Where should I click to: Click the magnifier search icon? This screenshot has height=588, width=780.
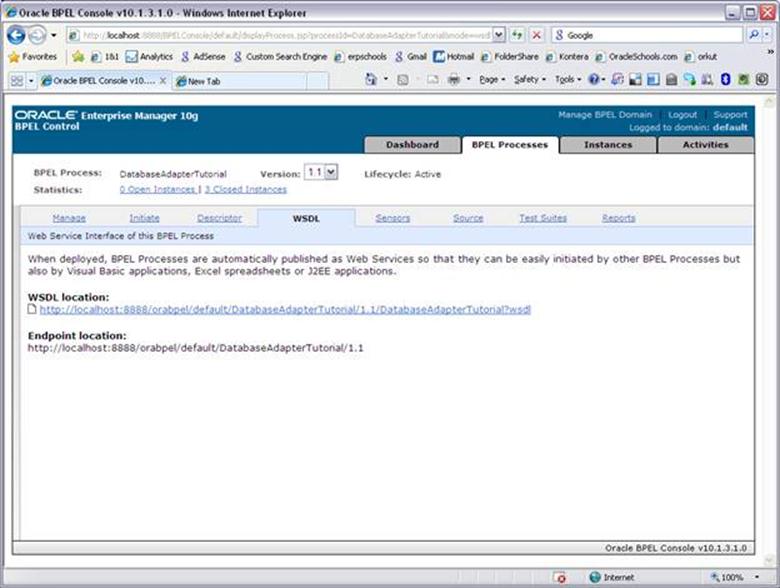tap(754, 35)
